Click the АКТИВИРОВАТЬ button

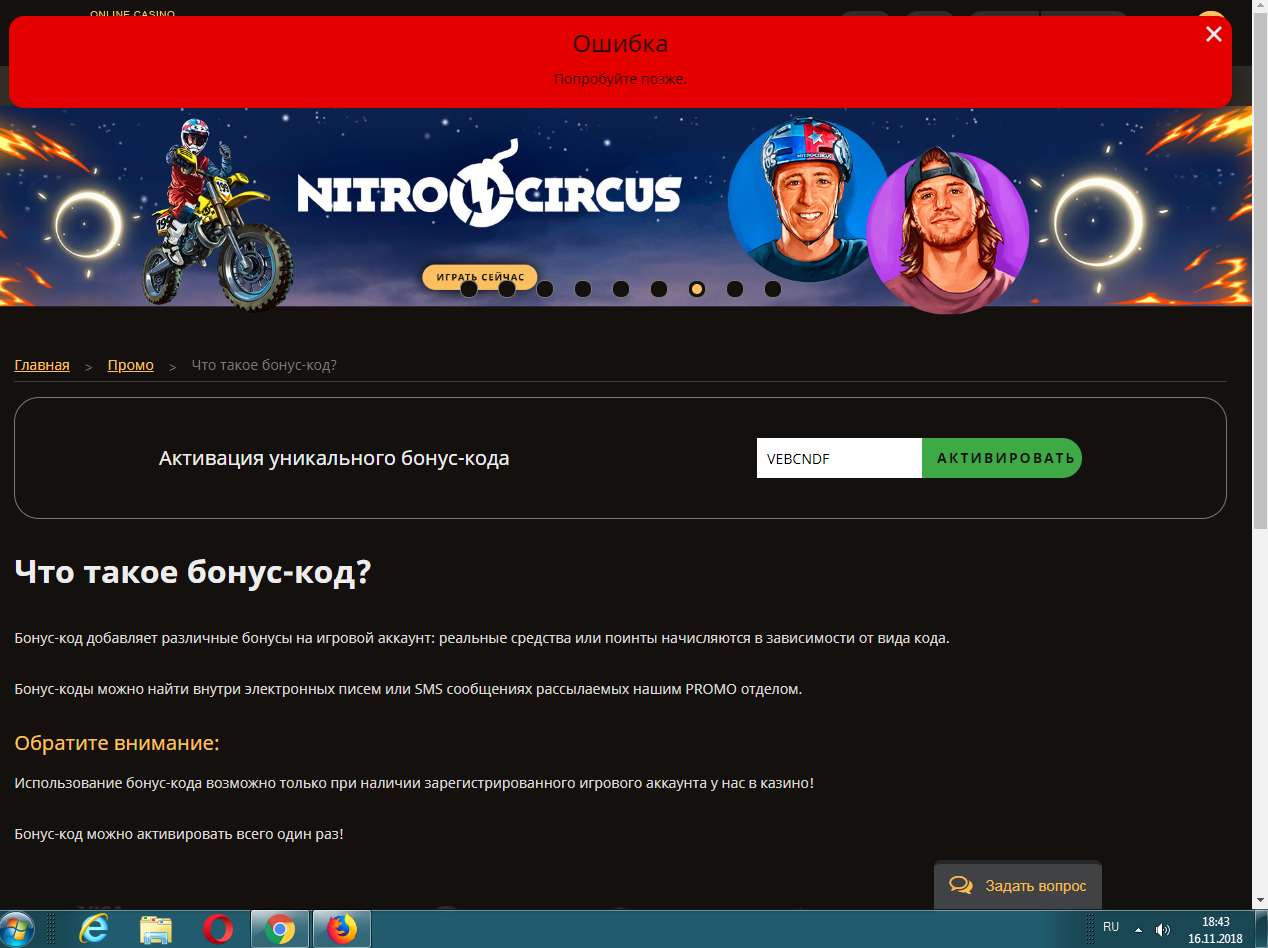(x=1002, y=458)
